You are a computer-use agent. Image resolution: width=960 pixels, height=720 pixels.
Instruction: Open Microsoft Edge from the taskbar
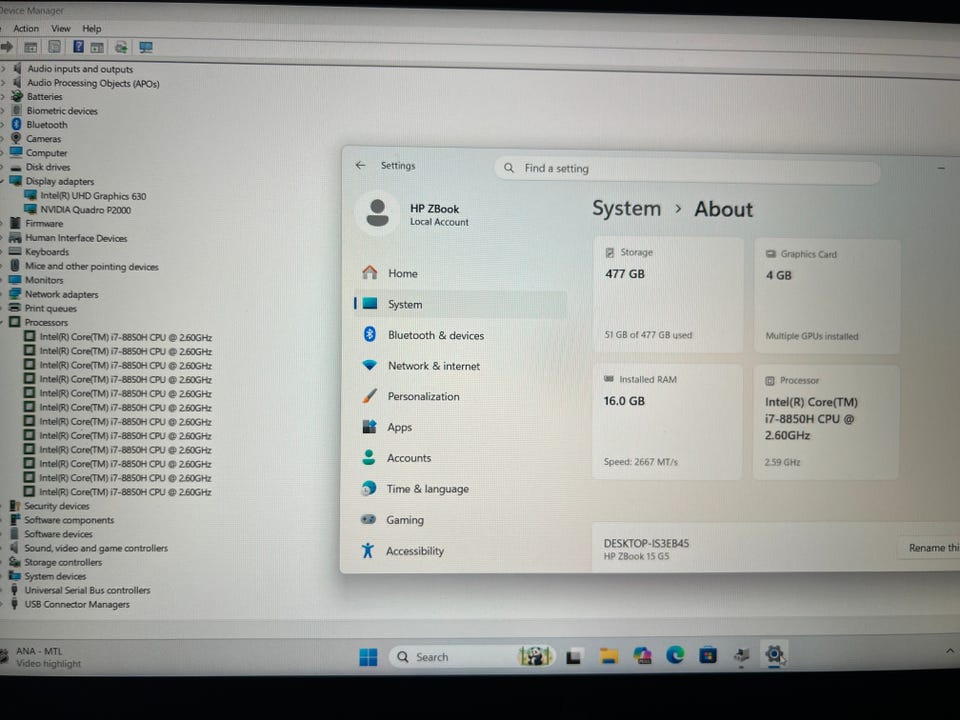click(x=675, y=655)
